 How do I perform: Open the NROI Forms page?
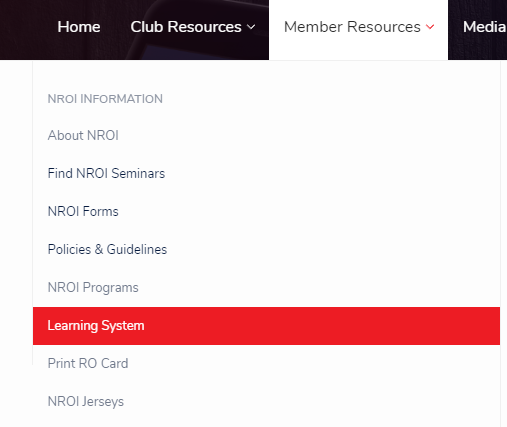click(83, 211)
